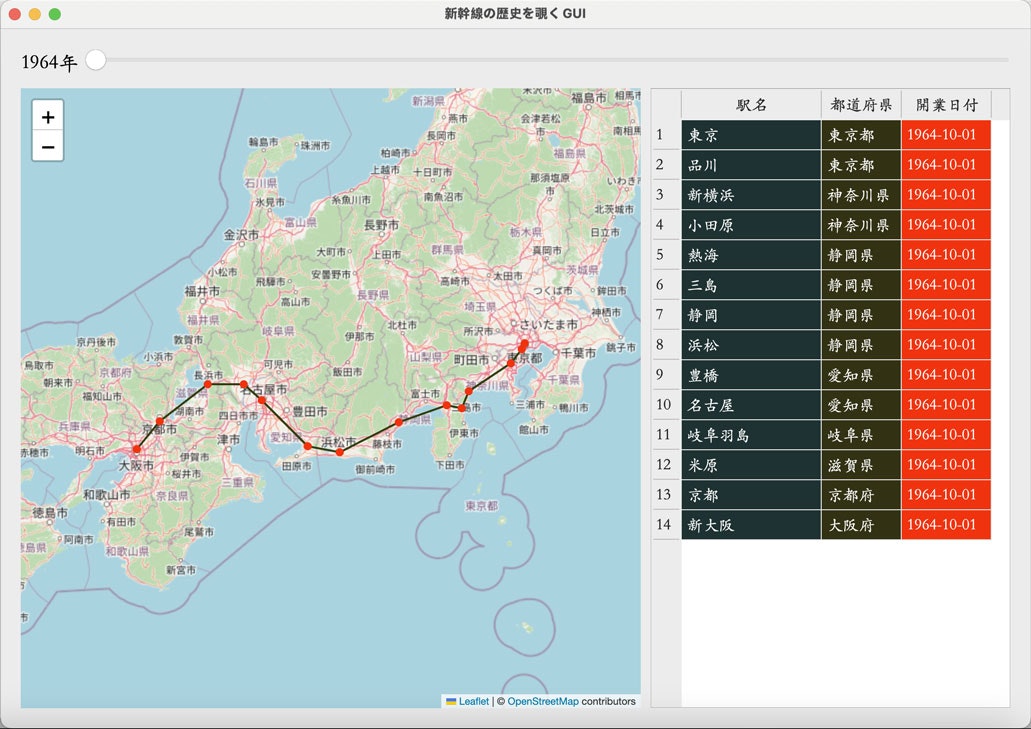Screen dimensions: 1031x729
Task: Select the 静岡 station row
Action: click(751, 315)
